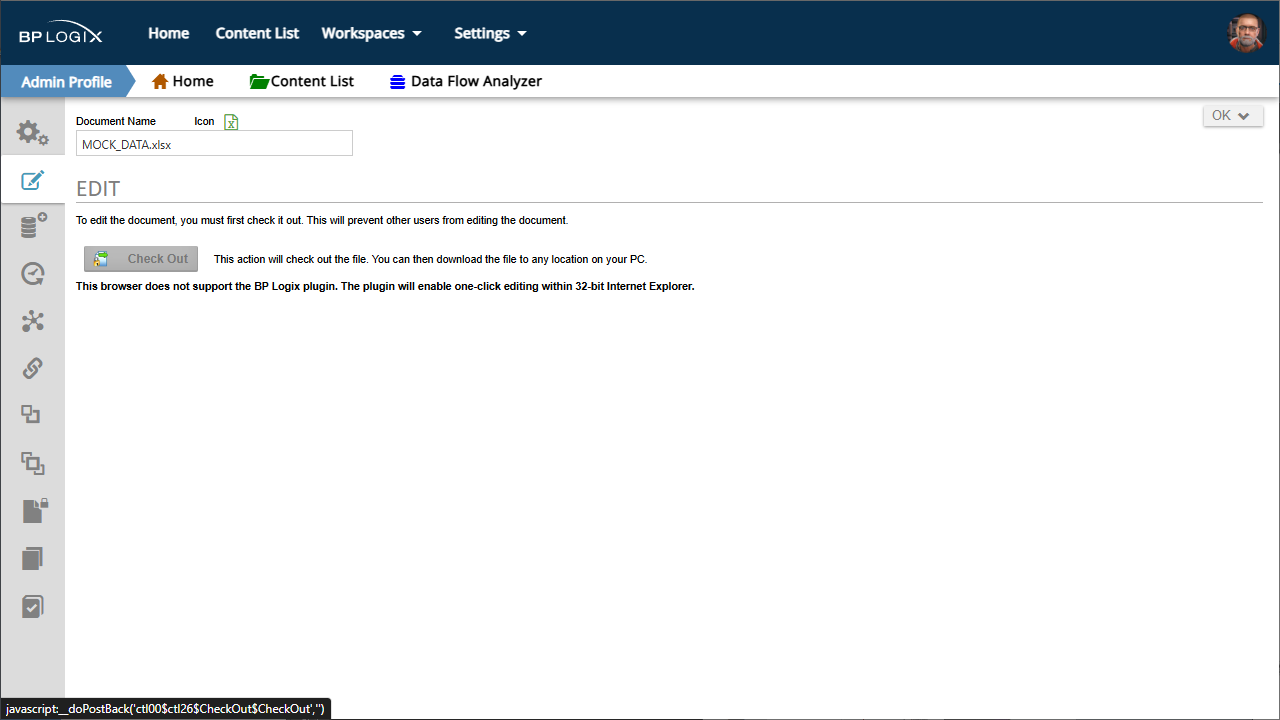
Task: Click the Document Name input field
Action: pos(214,143)
